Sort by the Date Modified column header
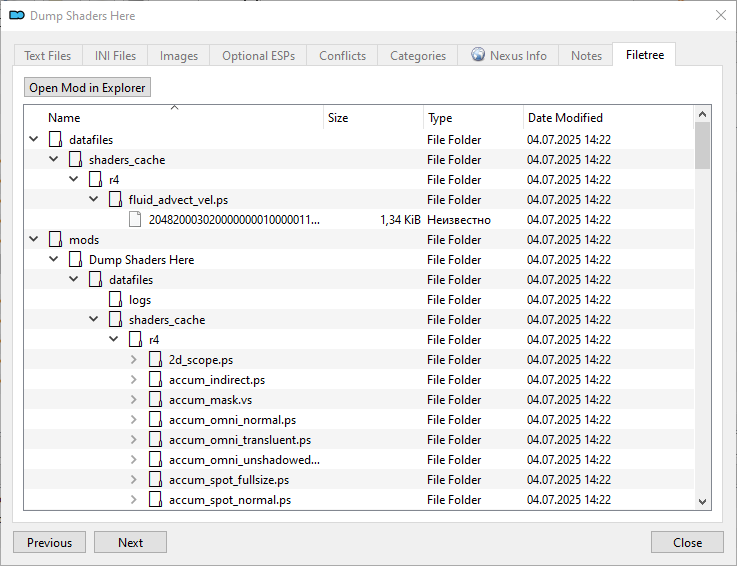 click(608, 118)
